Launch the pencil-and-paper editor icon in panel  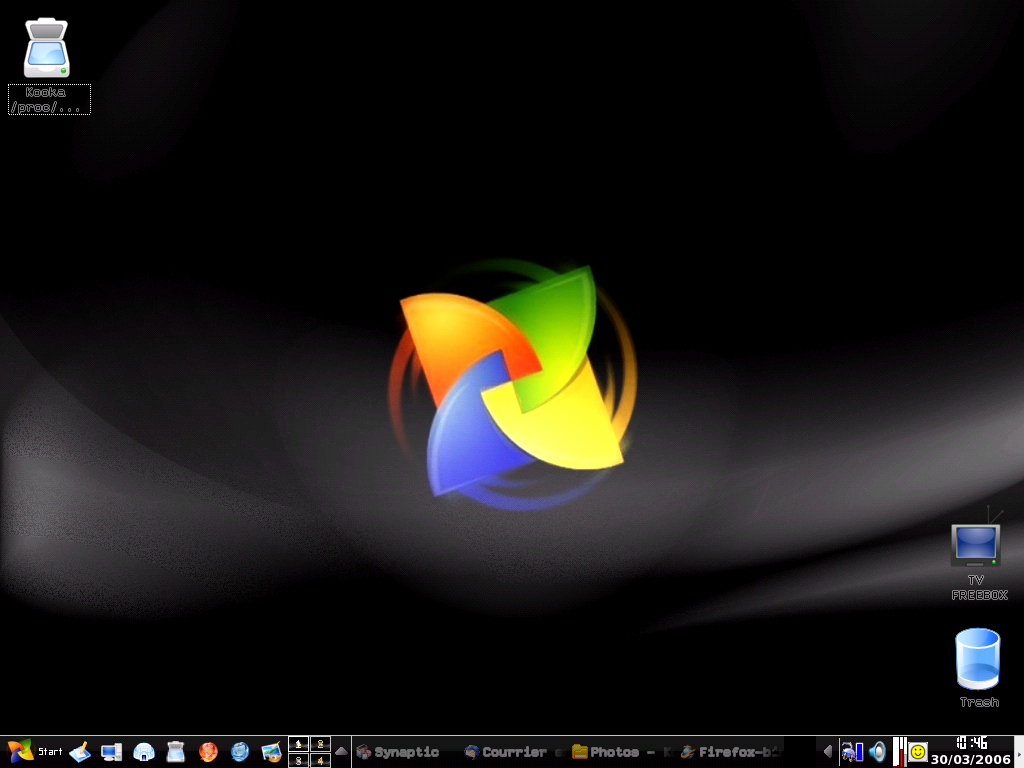[80, 752]
